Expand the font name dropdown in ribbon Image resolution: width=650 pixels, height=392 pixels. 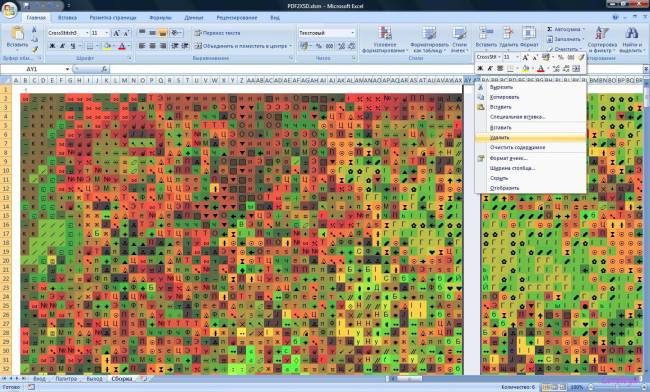[x=87, y=33]
